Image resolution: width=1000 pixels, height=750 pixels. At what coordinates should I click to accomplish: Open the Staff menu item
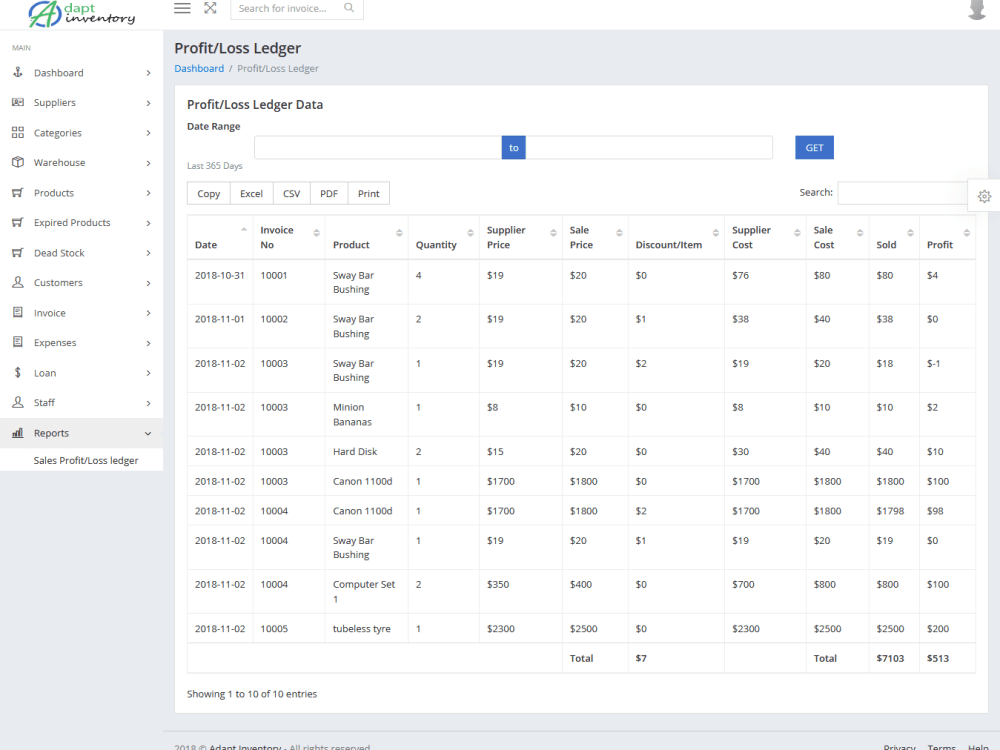[x=82, y=402]
